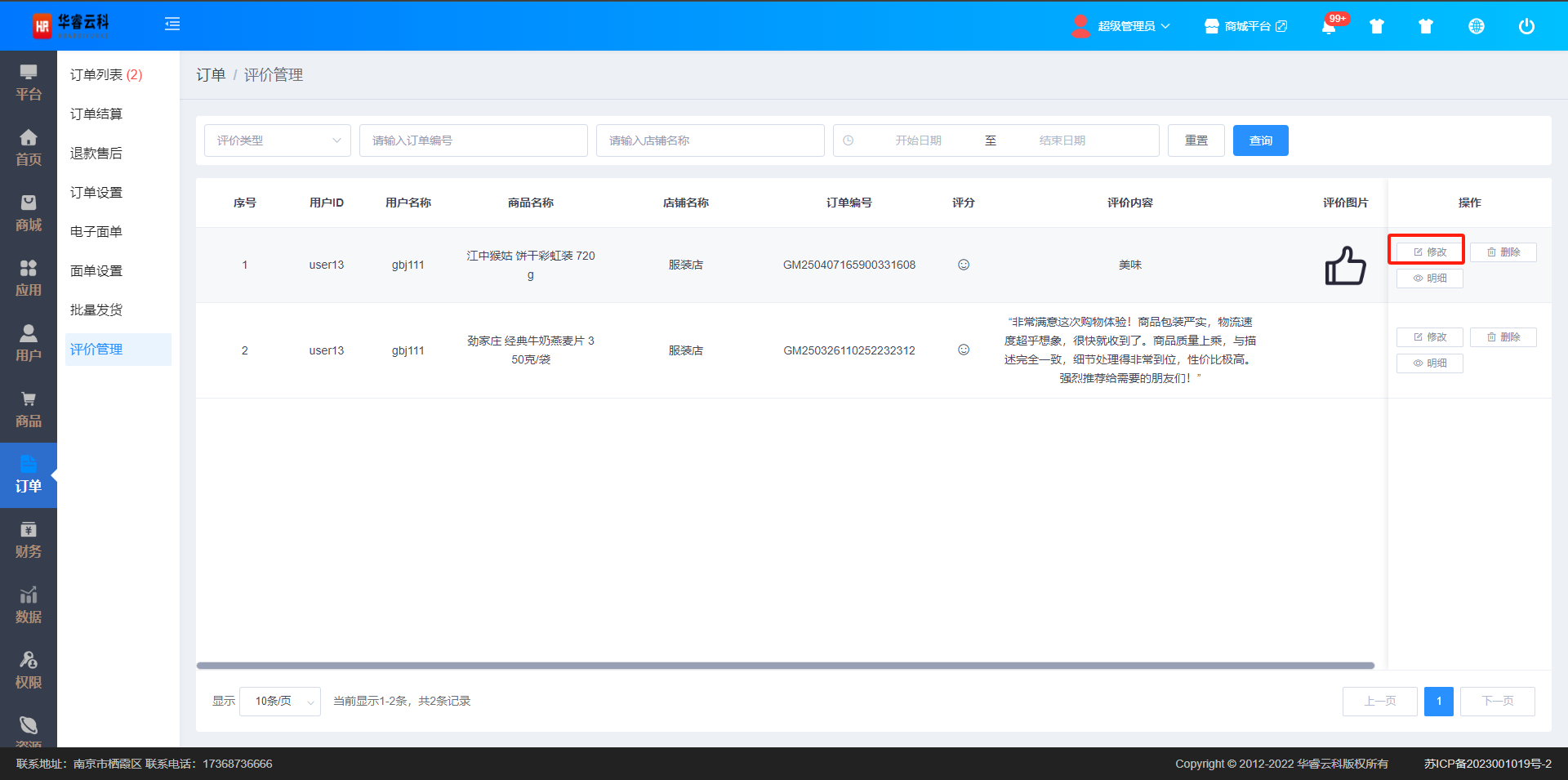Click the horizontal table scrollbar

[784, 666]
